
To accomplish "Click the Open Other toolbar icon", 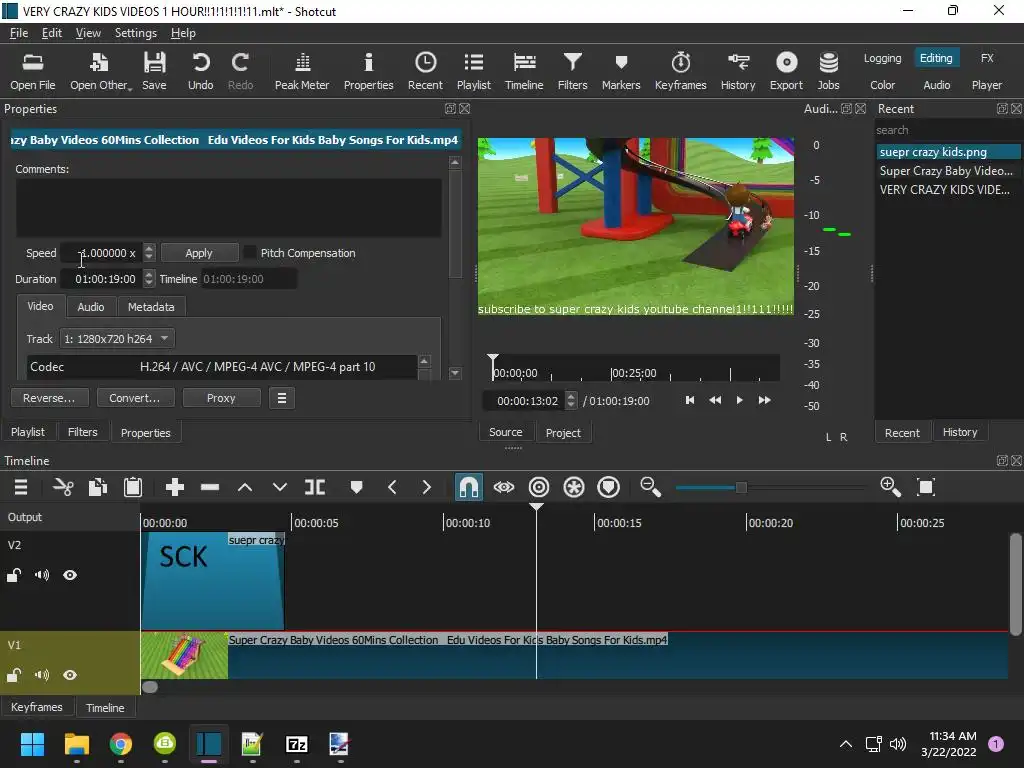I will point(100,71).
